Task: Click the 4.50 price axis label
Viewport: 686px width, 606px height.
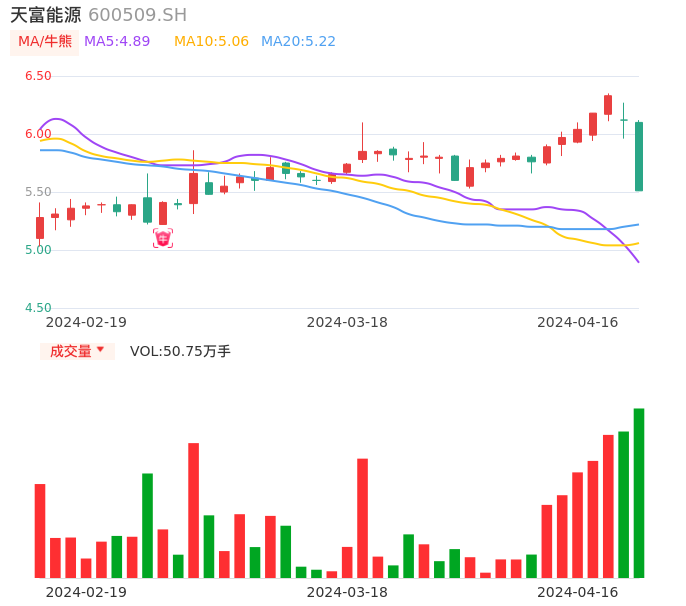Action: pos(38,308)
